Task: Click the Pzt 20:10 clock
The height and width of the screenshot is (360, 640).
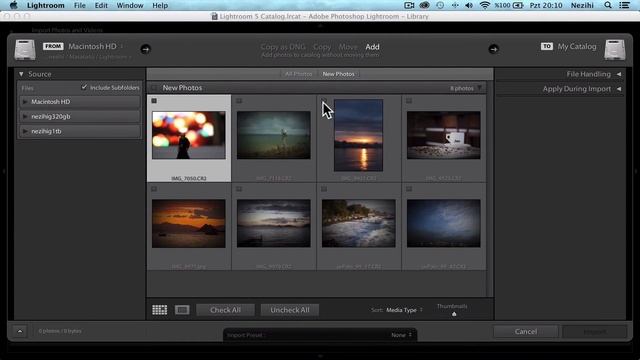Action: pyautogui.click(x=546, y=5)
